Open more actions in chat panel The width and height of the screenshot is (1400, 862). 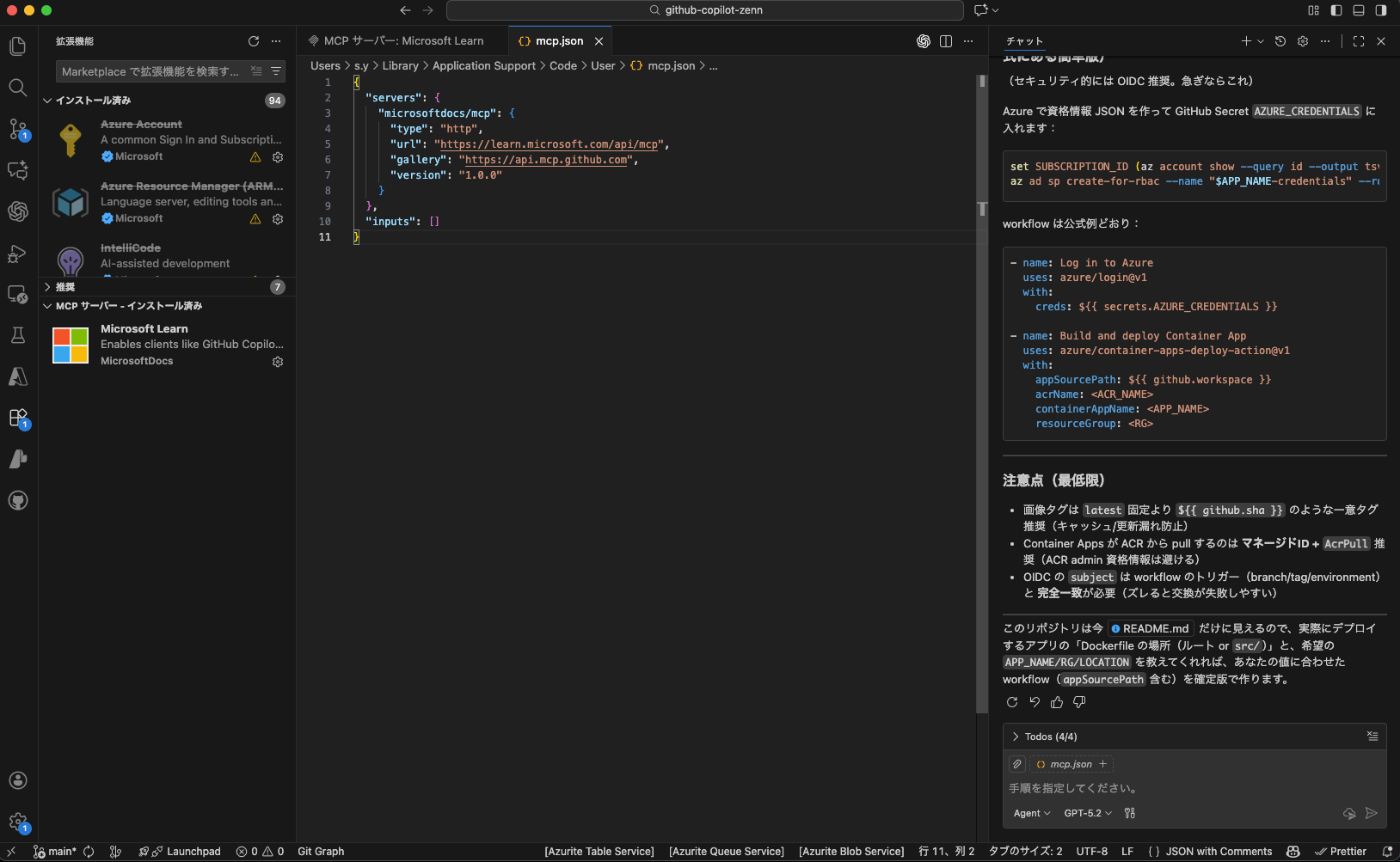(x=1325, y=41)
